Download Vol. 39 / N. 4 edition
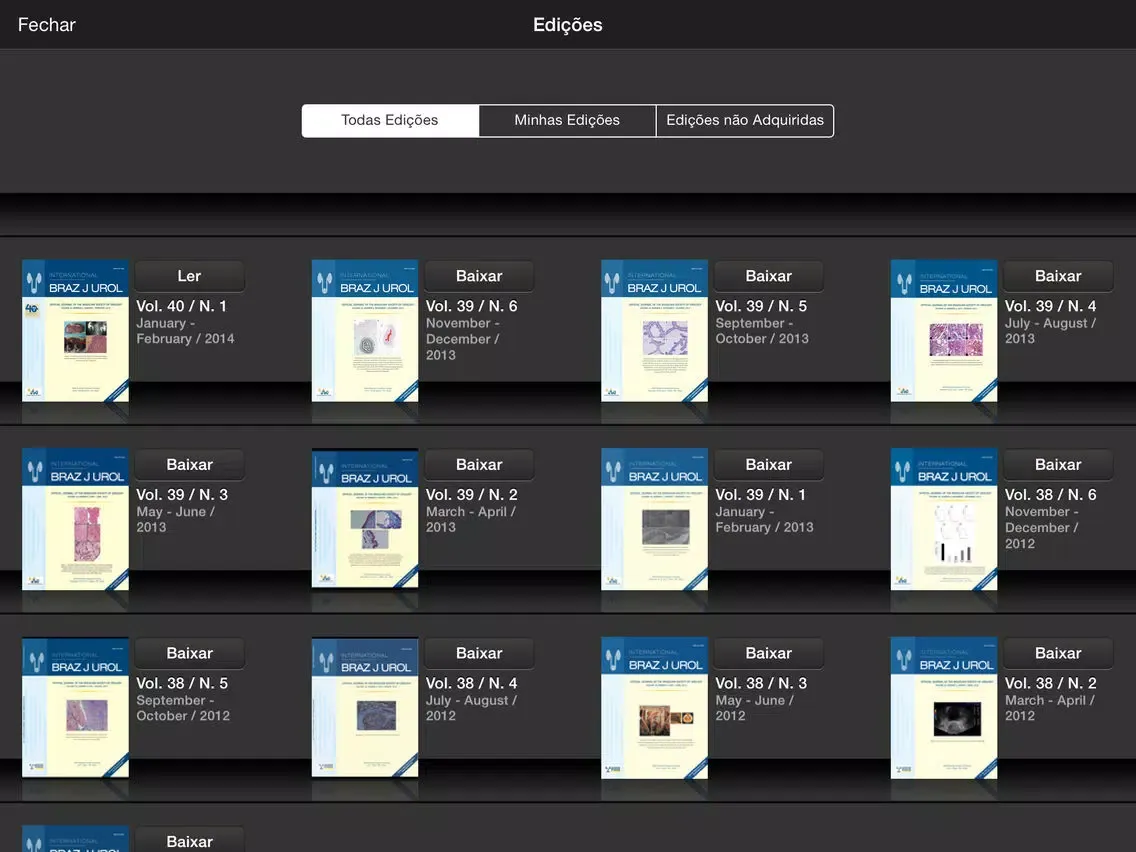Image resolution: width=1136 pixels, height=852 pixels. (1058, 276)
